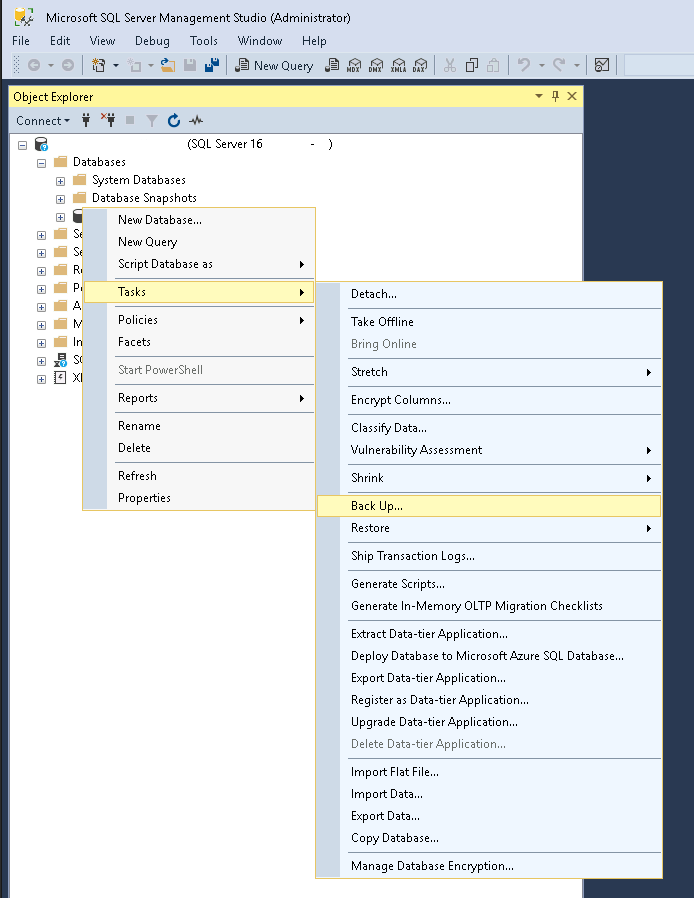This screenshot has height=898, width=694.
Task: Click the New Project icon
Action: tap(98, 65)
